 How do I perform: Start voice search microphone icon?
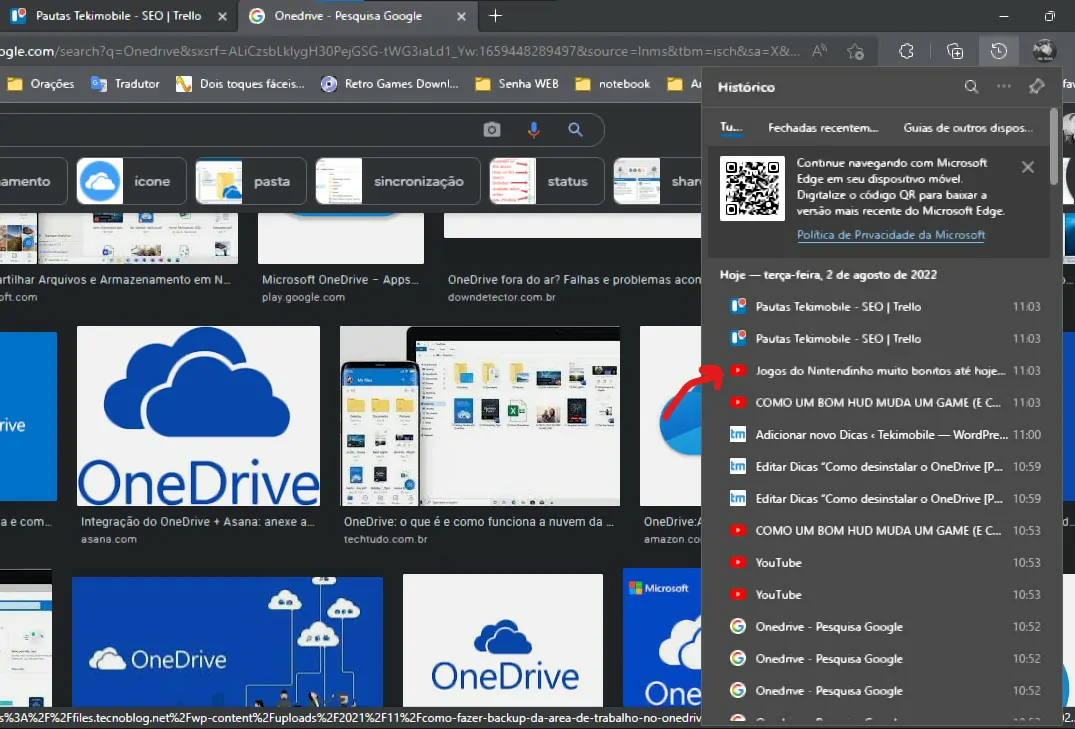click(533, 130)
